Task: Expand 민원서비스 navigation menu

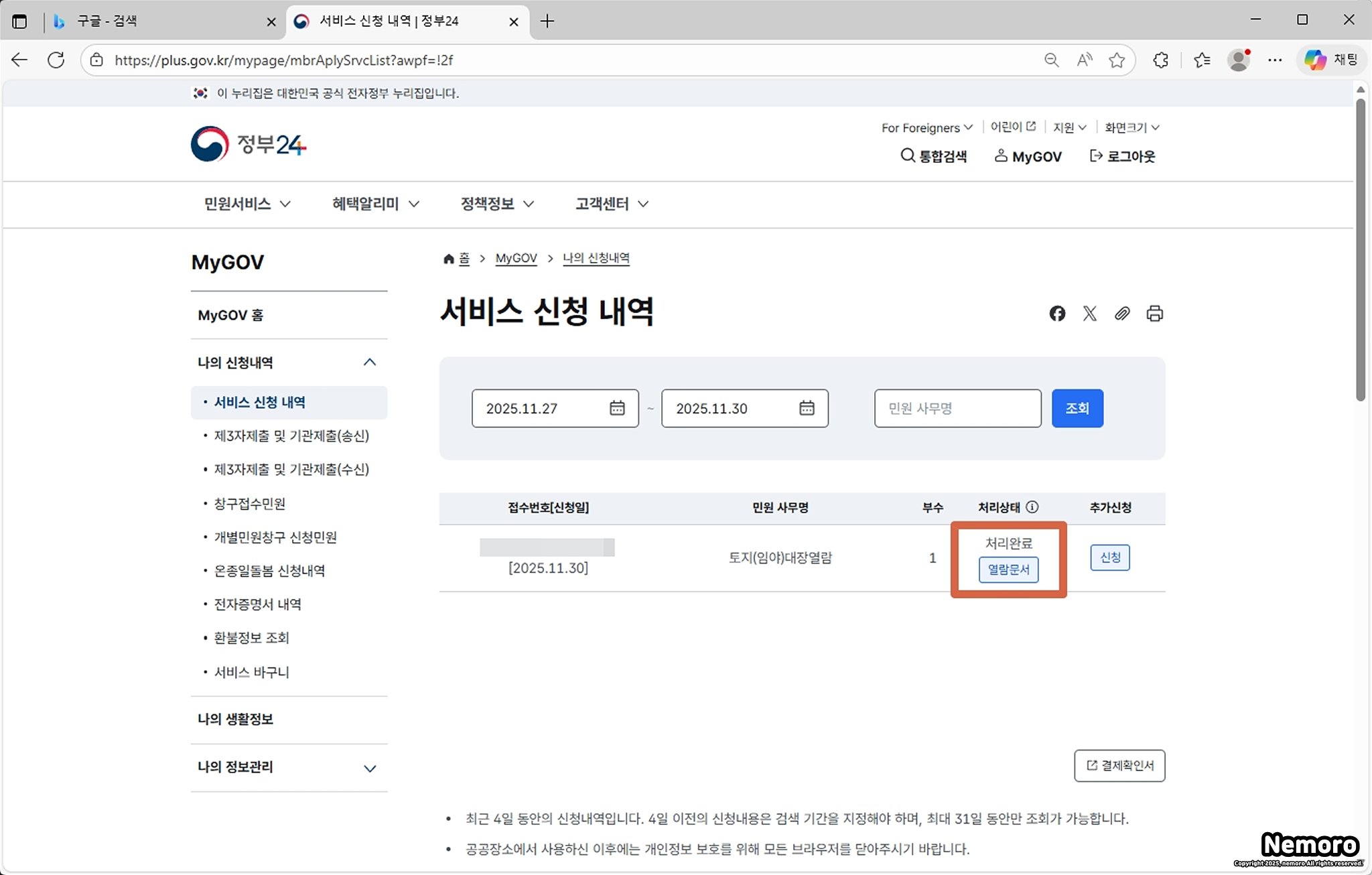Action: 247,204
